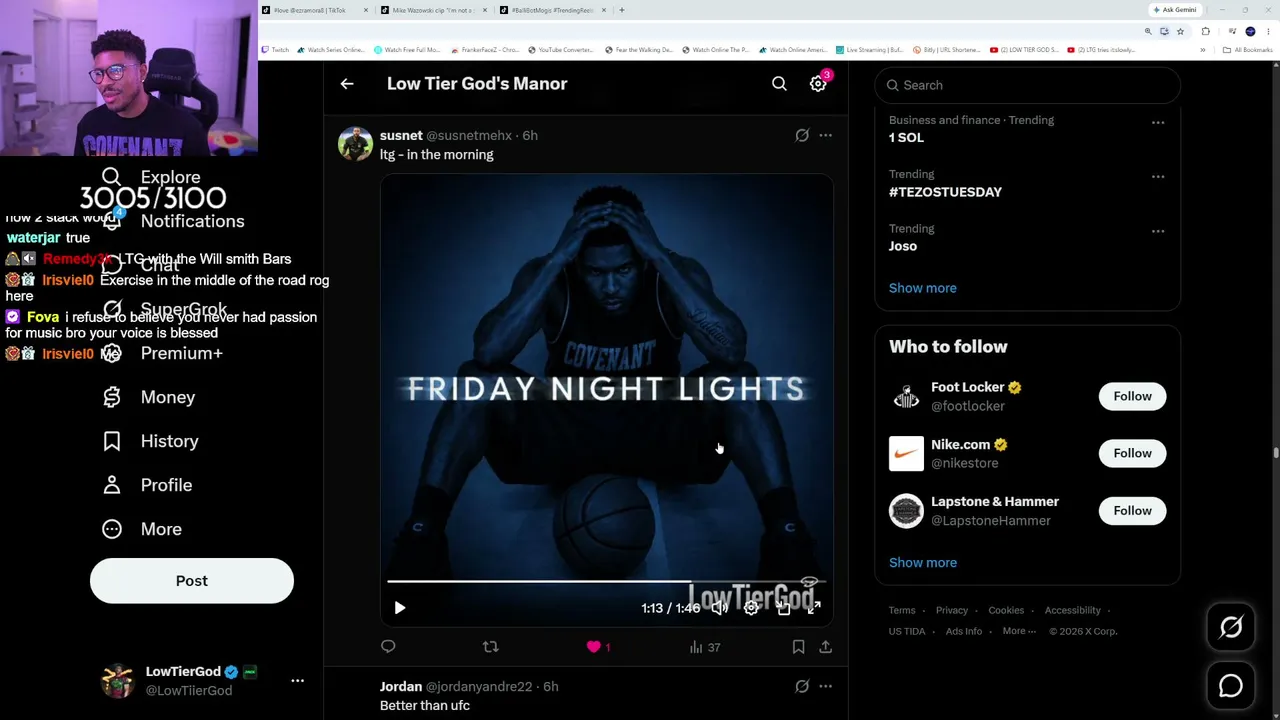
Task: Focus the X Search field
Action: coord(1027,85)
